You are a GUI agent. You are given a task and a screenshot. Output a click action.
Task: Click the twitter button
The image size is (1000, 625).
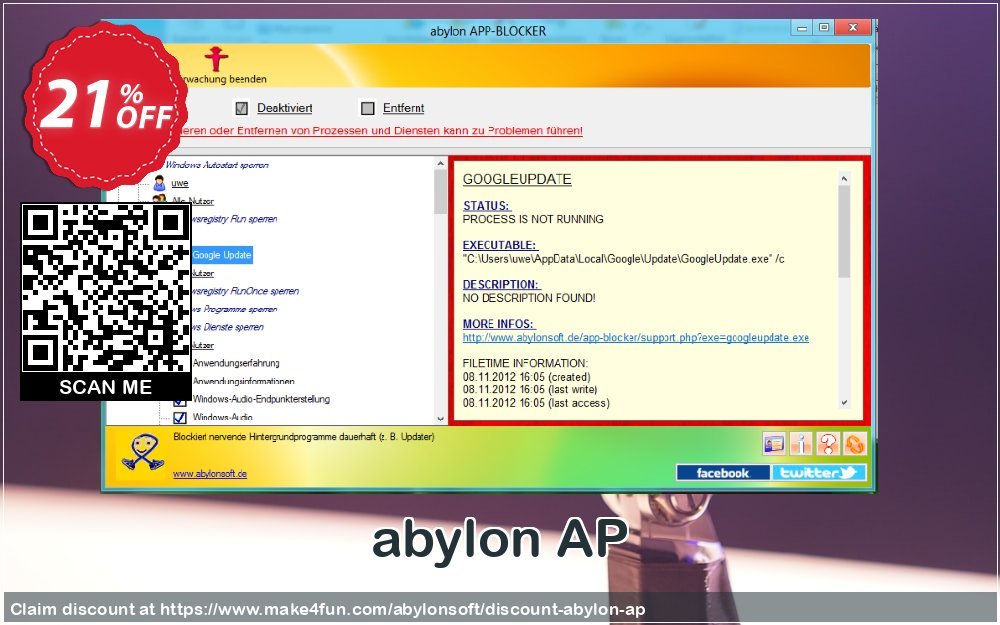point(819,473)
